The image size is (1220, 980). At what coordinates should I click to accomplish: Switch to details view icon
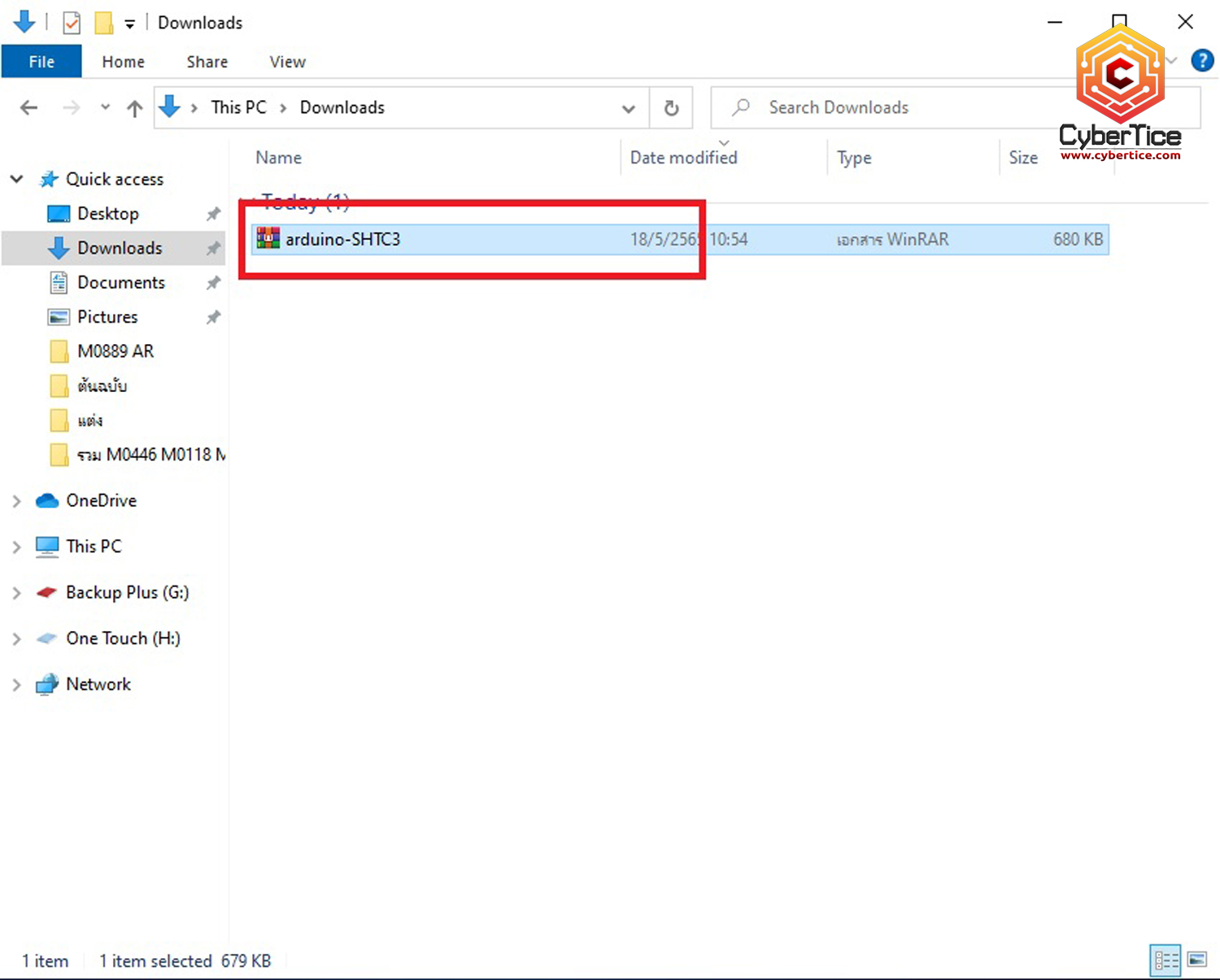[x=1166, y=960]
